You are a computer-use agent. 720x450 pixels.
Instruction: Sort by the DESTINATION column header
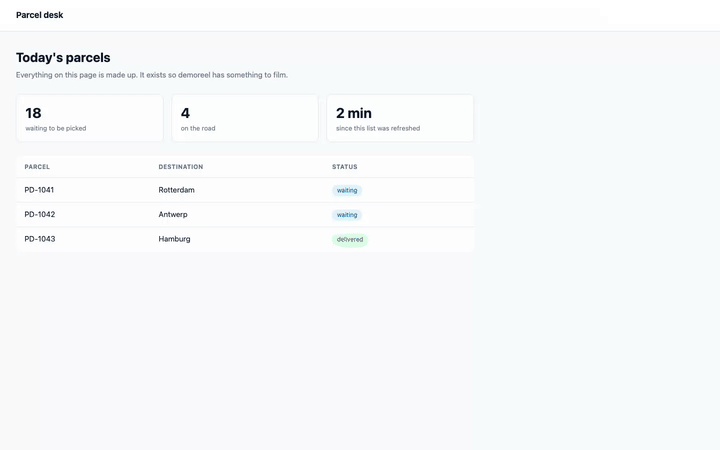pyautogui.click(x=181, y=167)
